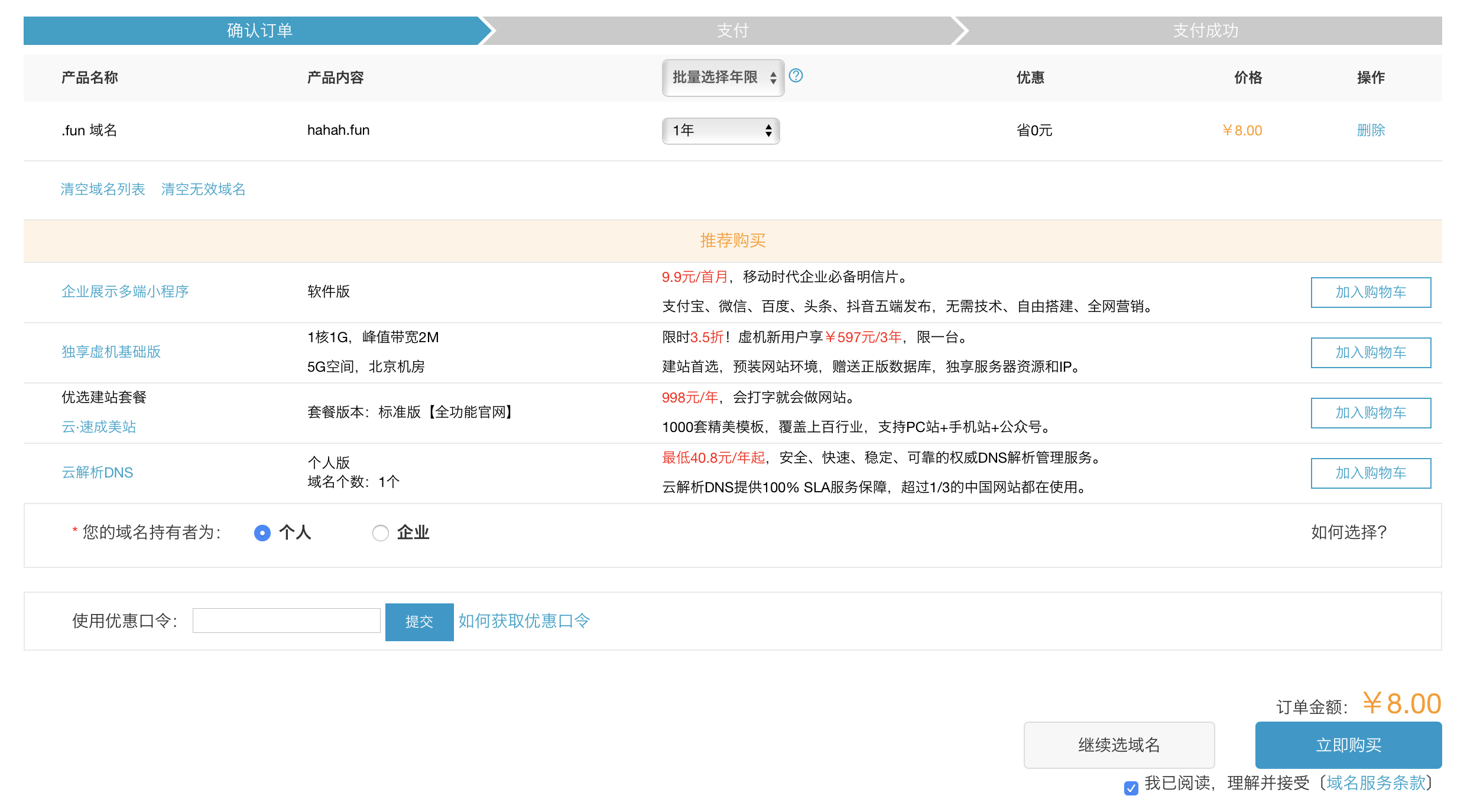Select the 企业 domain holder radio button
The height and width of the screenshot is (812, 1467).
pyautogui.click(x=381, y=532)
